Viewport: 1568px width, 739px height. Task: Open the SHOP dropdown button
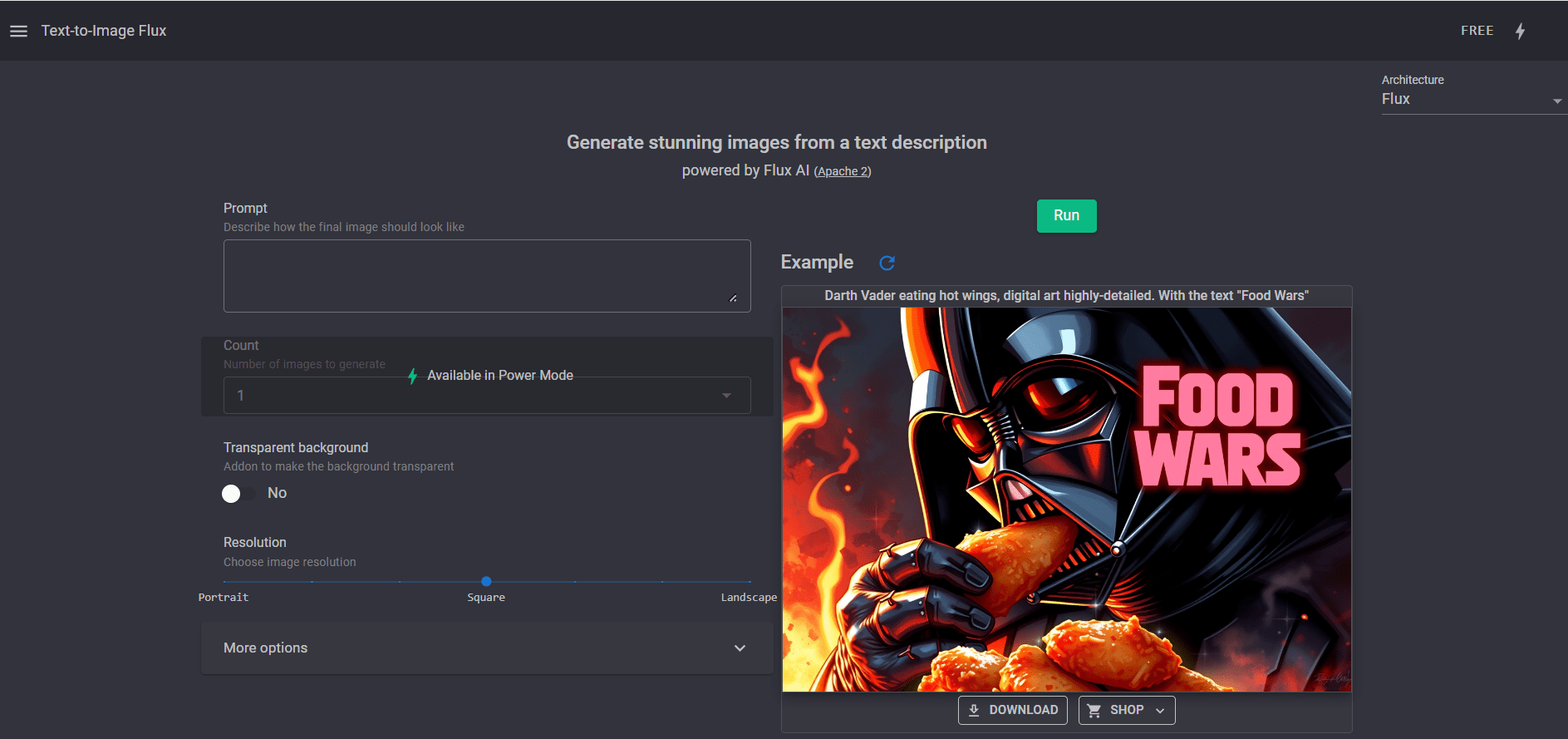tap(1126, 710)
